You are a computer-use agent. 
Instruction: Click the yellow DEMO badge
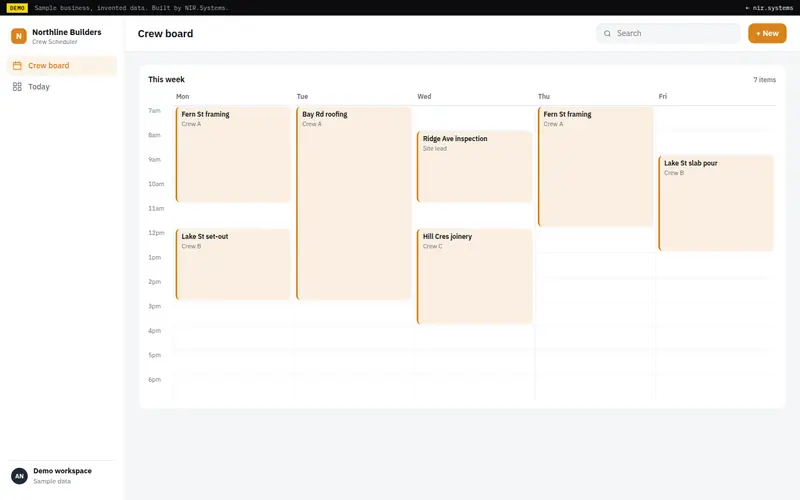coord(17,8)
